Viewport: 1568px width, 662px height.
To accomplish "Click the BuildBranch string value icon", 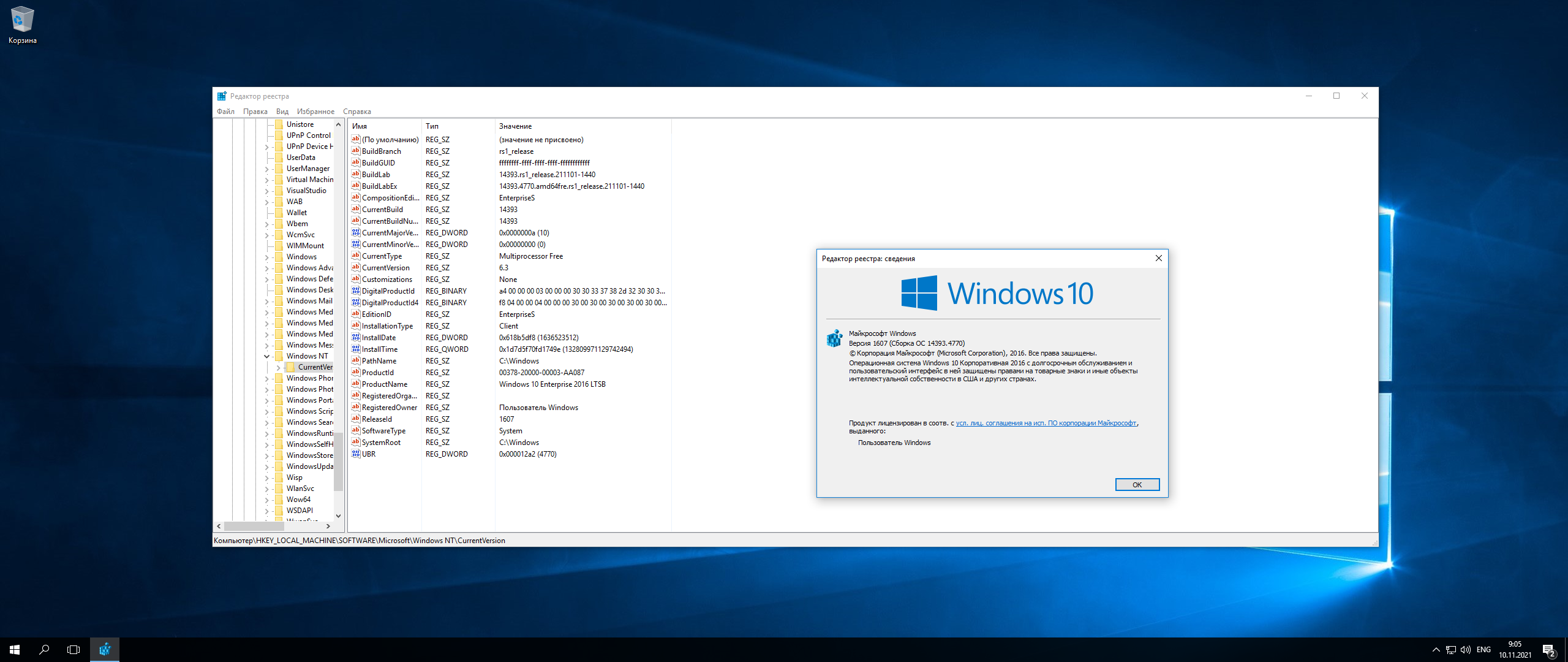I will coord(355,151).
